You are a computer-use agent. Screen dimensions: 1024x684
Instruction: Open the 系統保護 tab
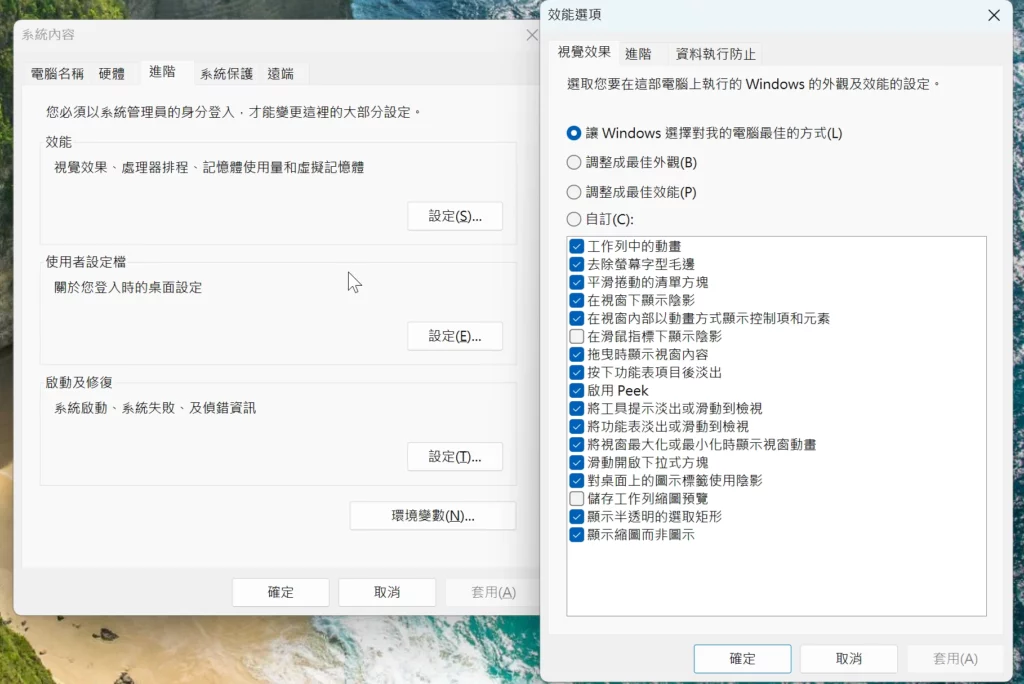tap(226, 73)
